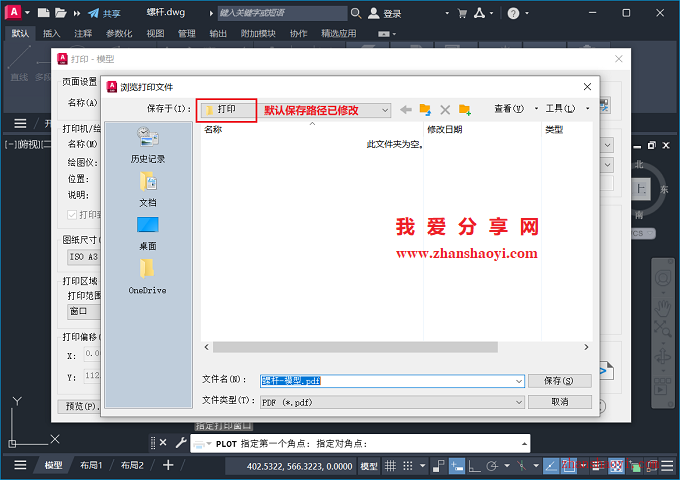
Task: Open the 插入 ribbon tab
Action: (x=52, y=33)
